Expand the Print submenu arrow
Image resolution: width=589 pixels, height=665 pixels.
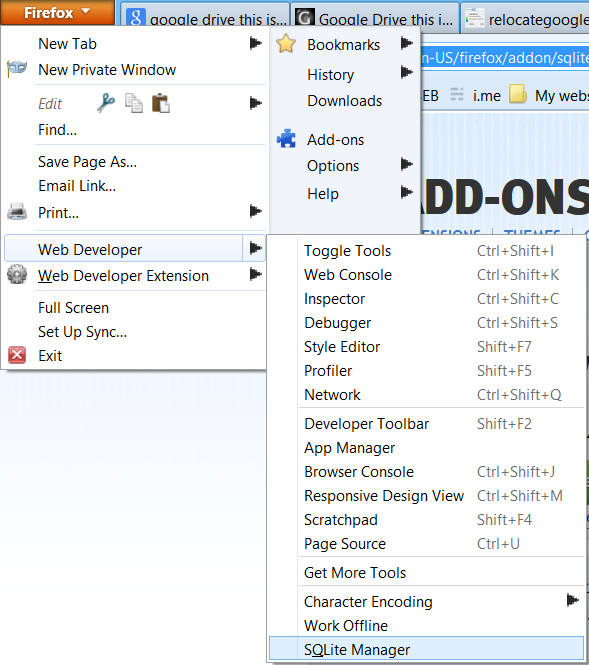pos(255,211)
